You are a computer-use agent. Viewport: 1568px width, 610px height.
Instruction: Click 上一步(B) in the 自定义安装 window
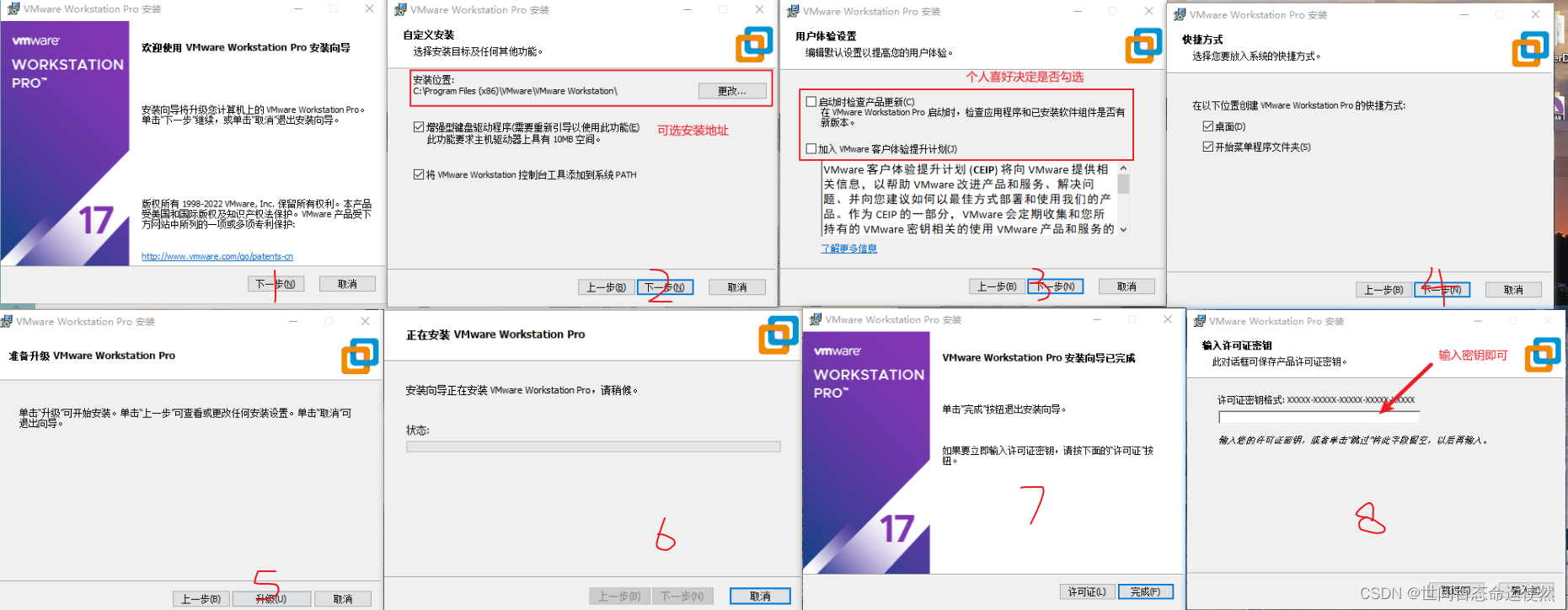click(x=606, y=287)
